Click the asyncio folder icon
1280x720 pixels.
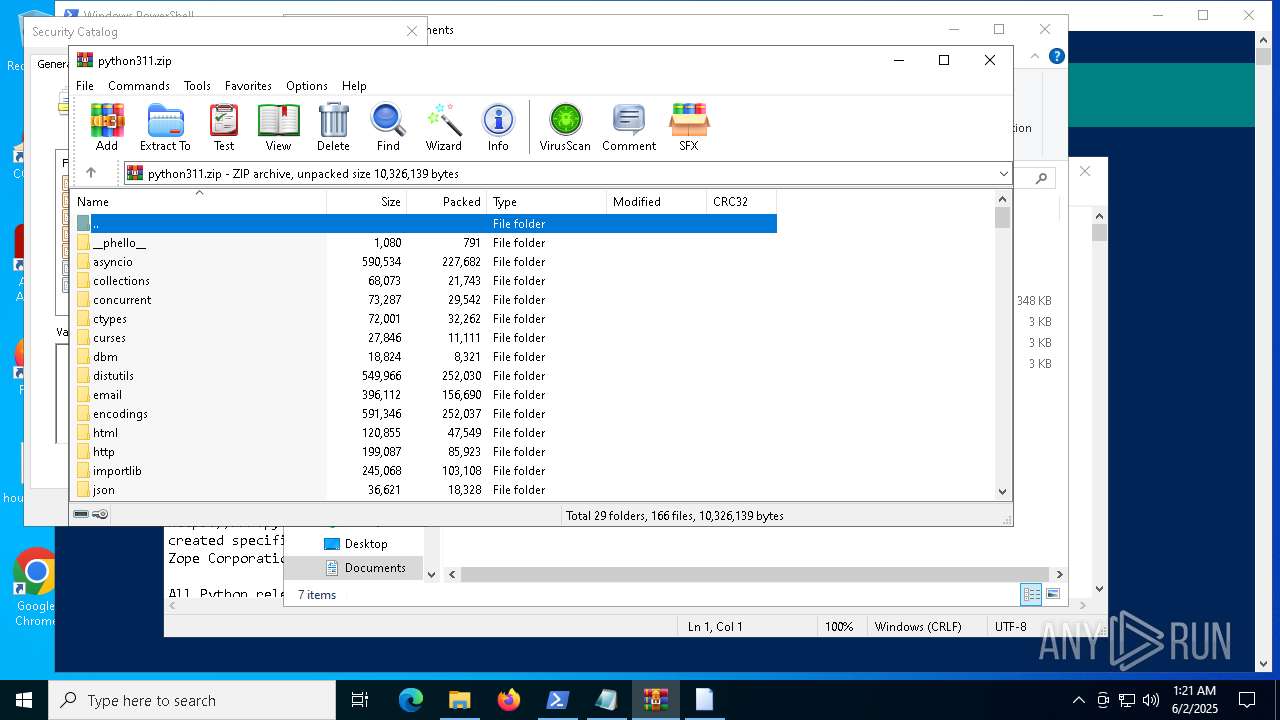coord(83,262)
